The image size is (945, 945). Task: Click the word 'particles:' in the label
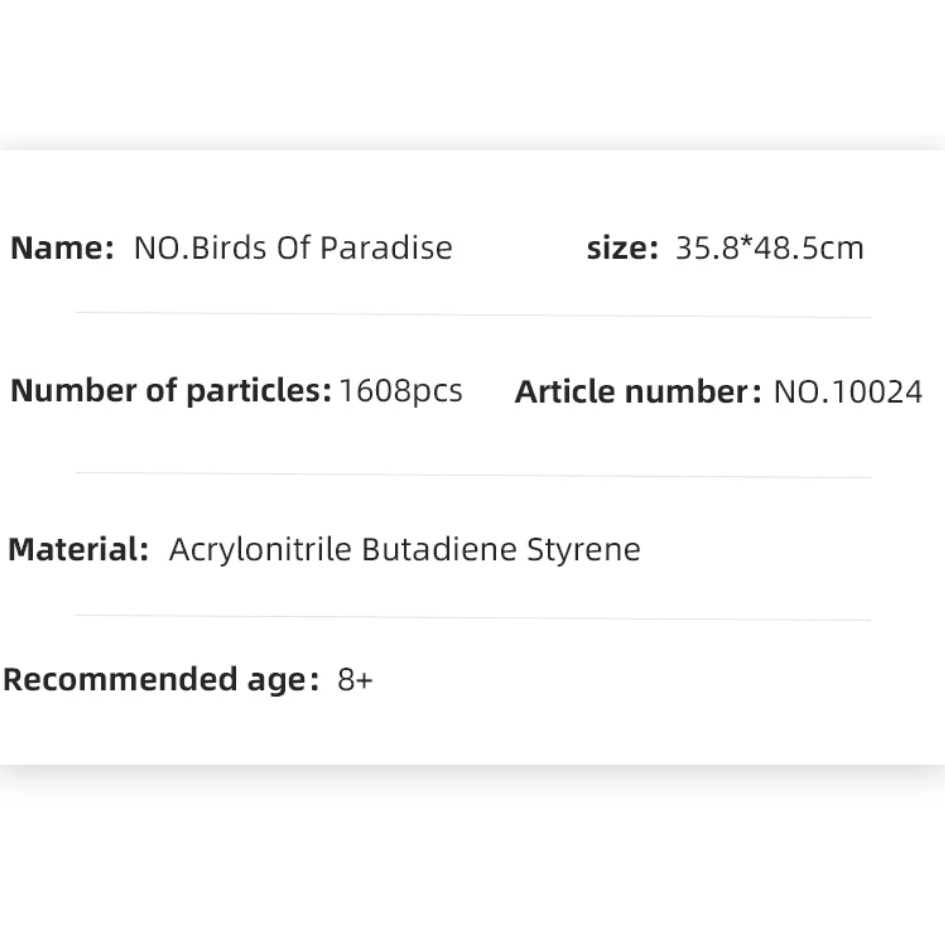tap(259, 391)
